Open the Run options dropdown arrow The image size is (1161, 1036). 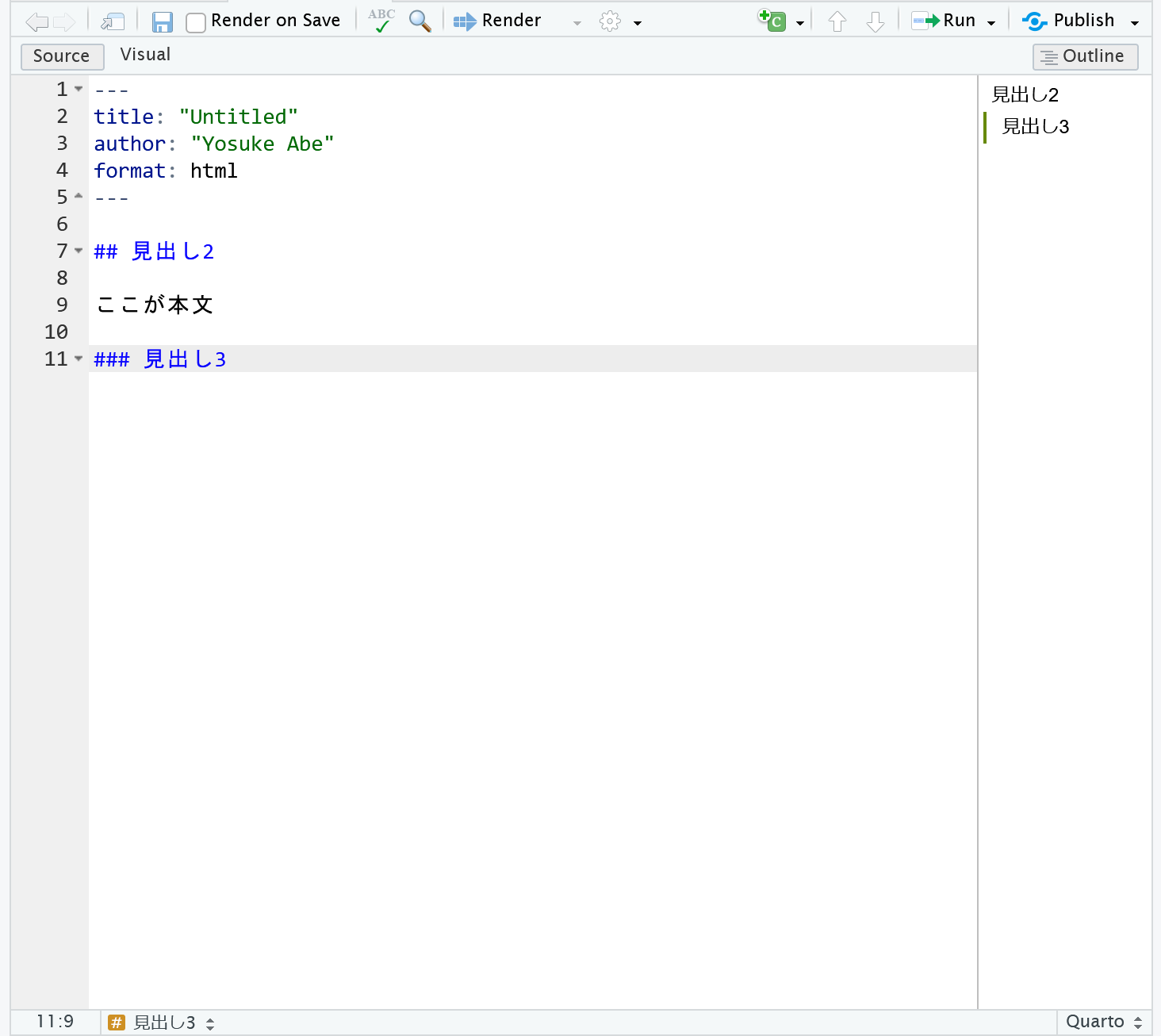991,23
